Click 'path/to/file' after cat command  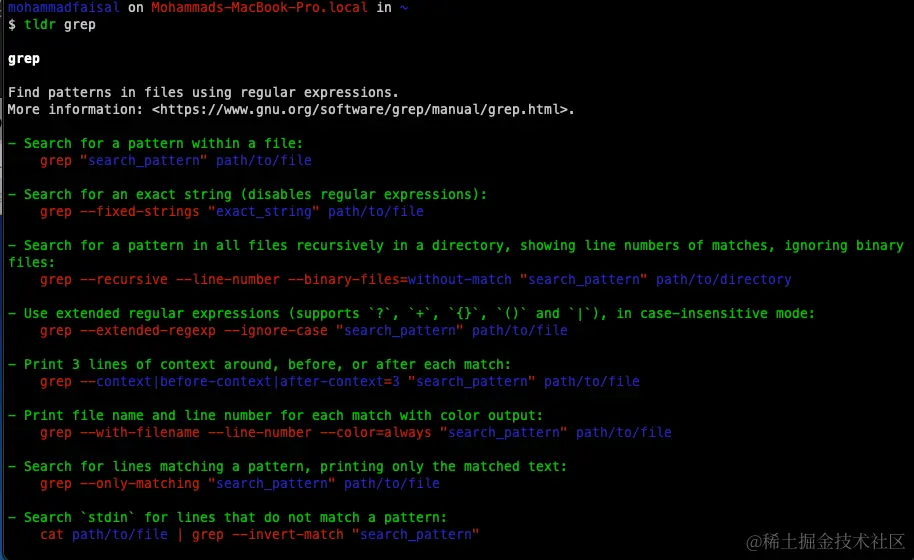point(119,534)
